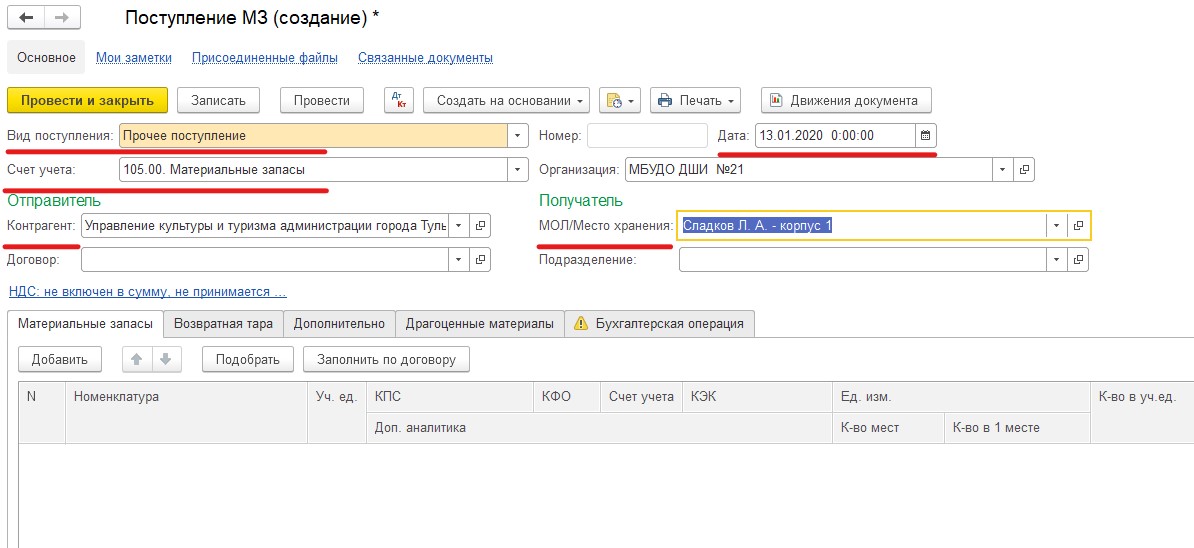Move row up with arrow icon
1194x548 pixels.
click(x=136, y=359)
